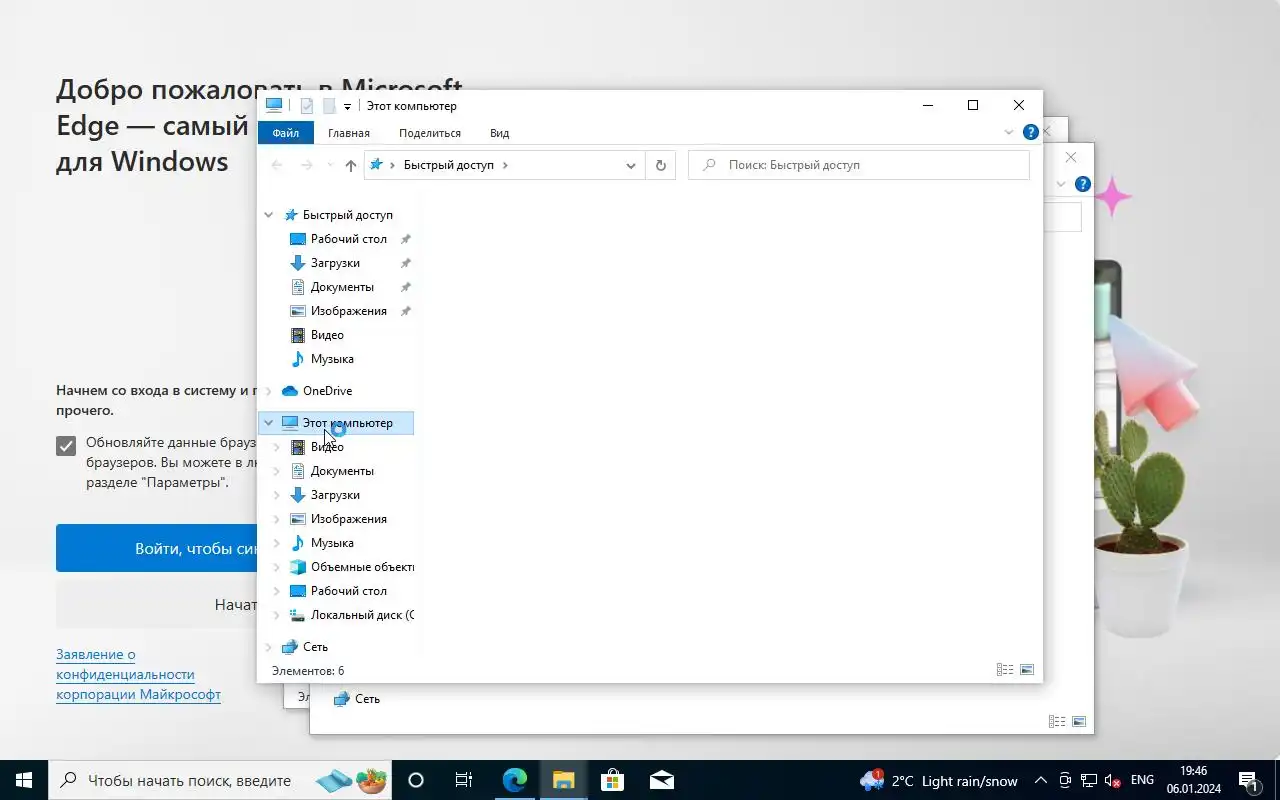
Task: Open pinned Документы under Быстрый доступ
Action: tap(342, 287)
